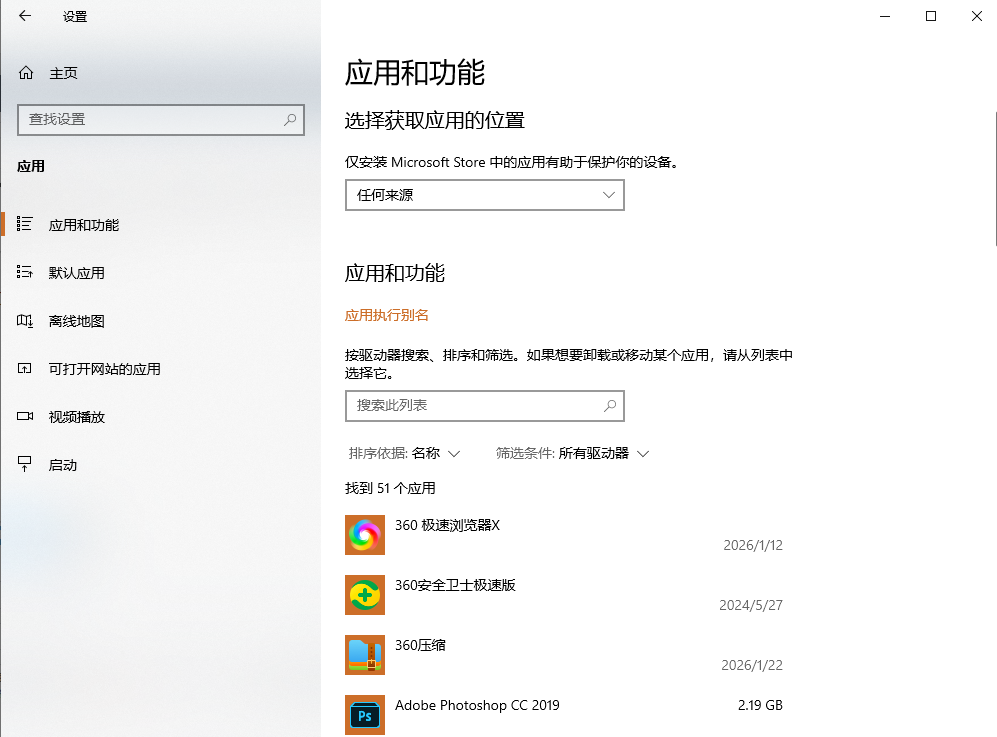Open 离线地图 settings from sidebar
Viewport: 997px width, 737px height.
(80, 320)
